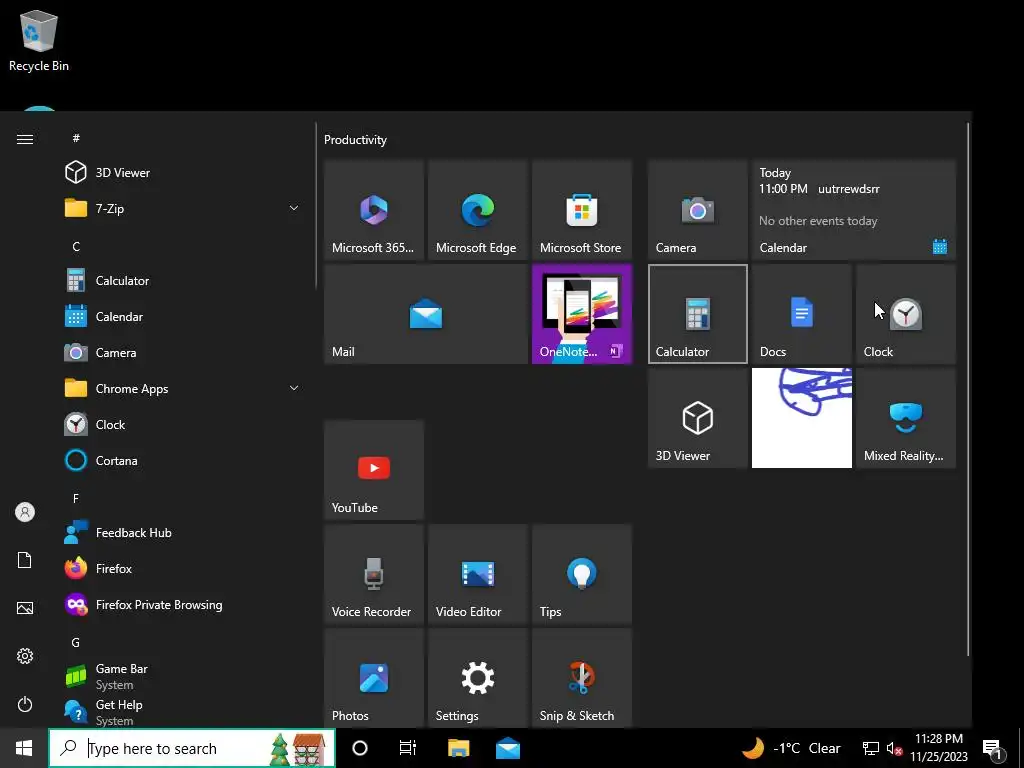
Task: Open the Mixed Reality Portal tile
Action: pyautogui.click(x=906, y=418)
